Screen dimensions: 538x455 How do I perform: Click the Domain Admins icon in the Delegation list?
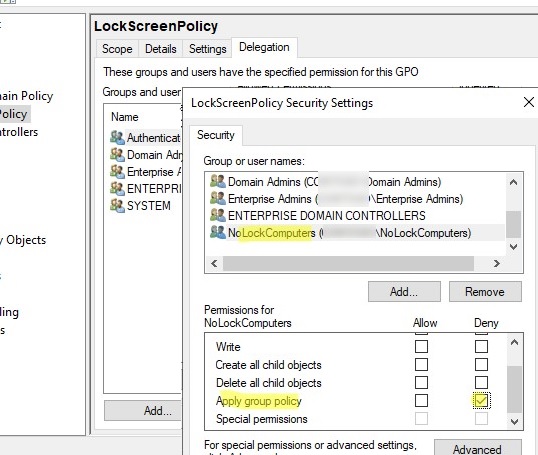point(117,155)
